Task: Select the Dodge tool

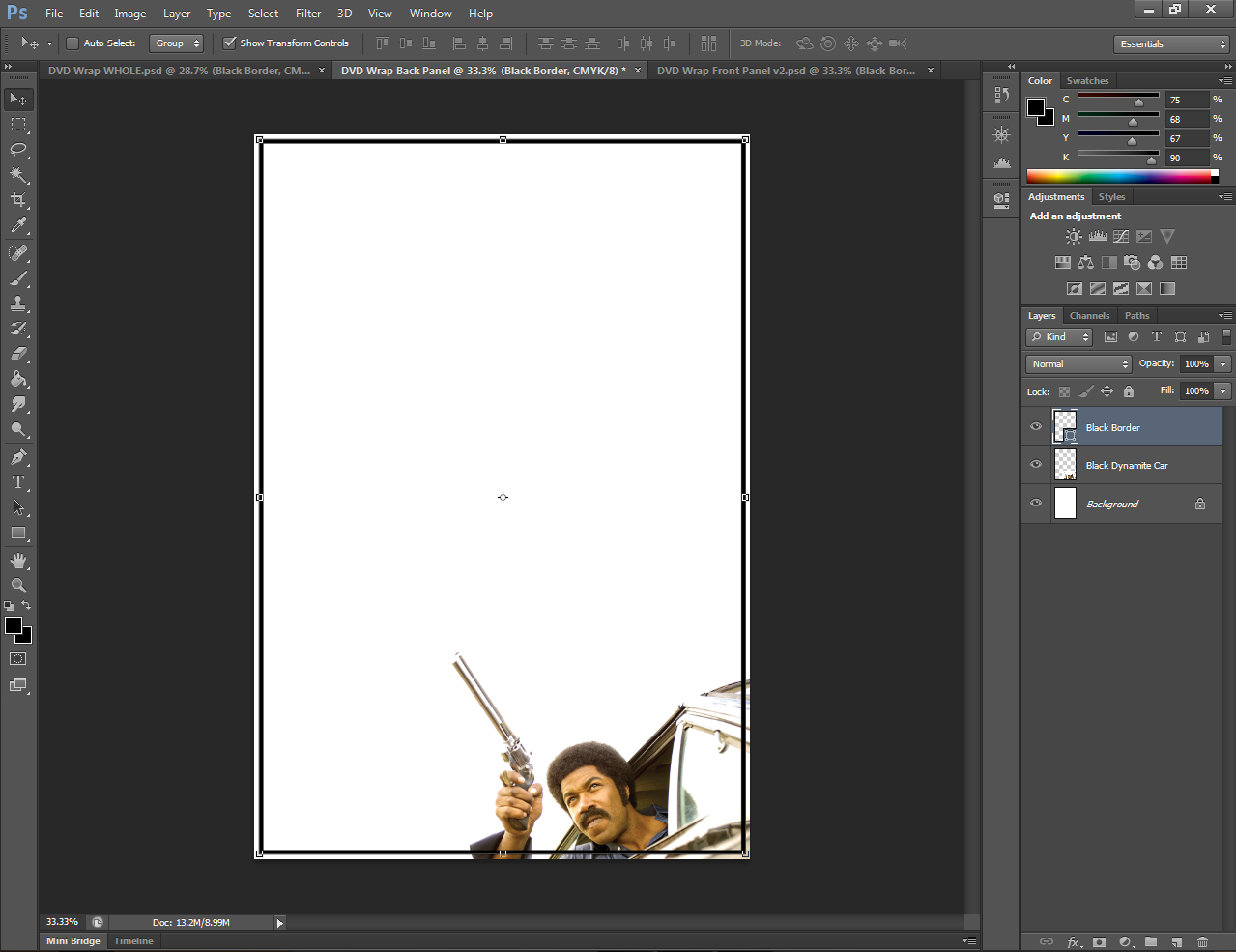Action: 18,429
